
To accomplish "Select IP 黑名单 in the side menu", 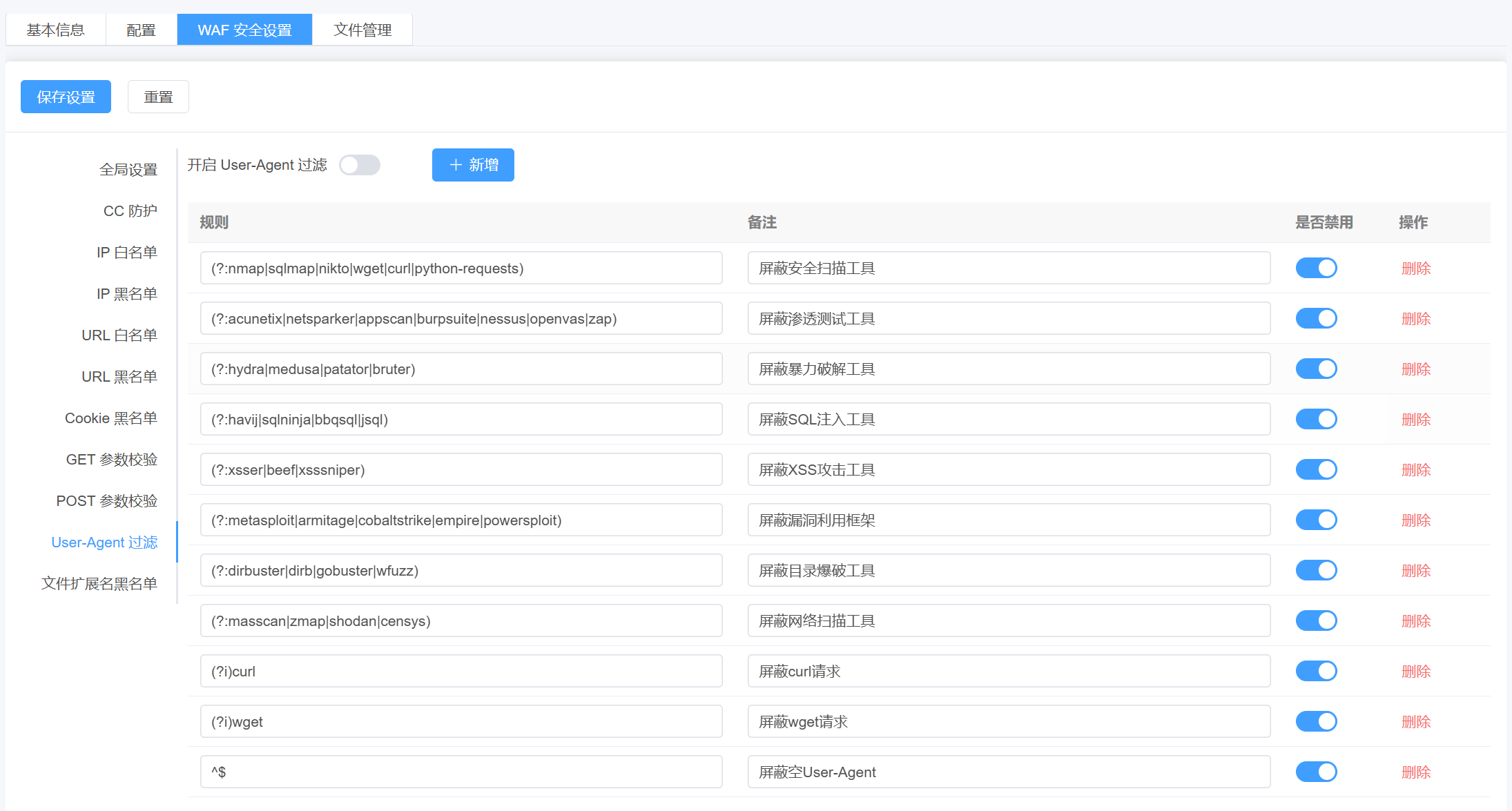I will click(127, 294).
